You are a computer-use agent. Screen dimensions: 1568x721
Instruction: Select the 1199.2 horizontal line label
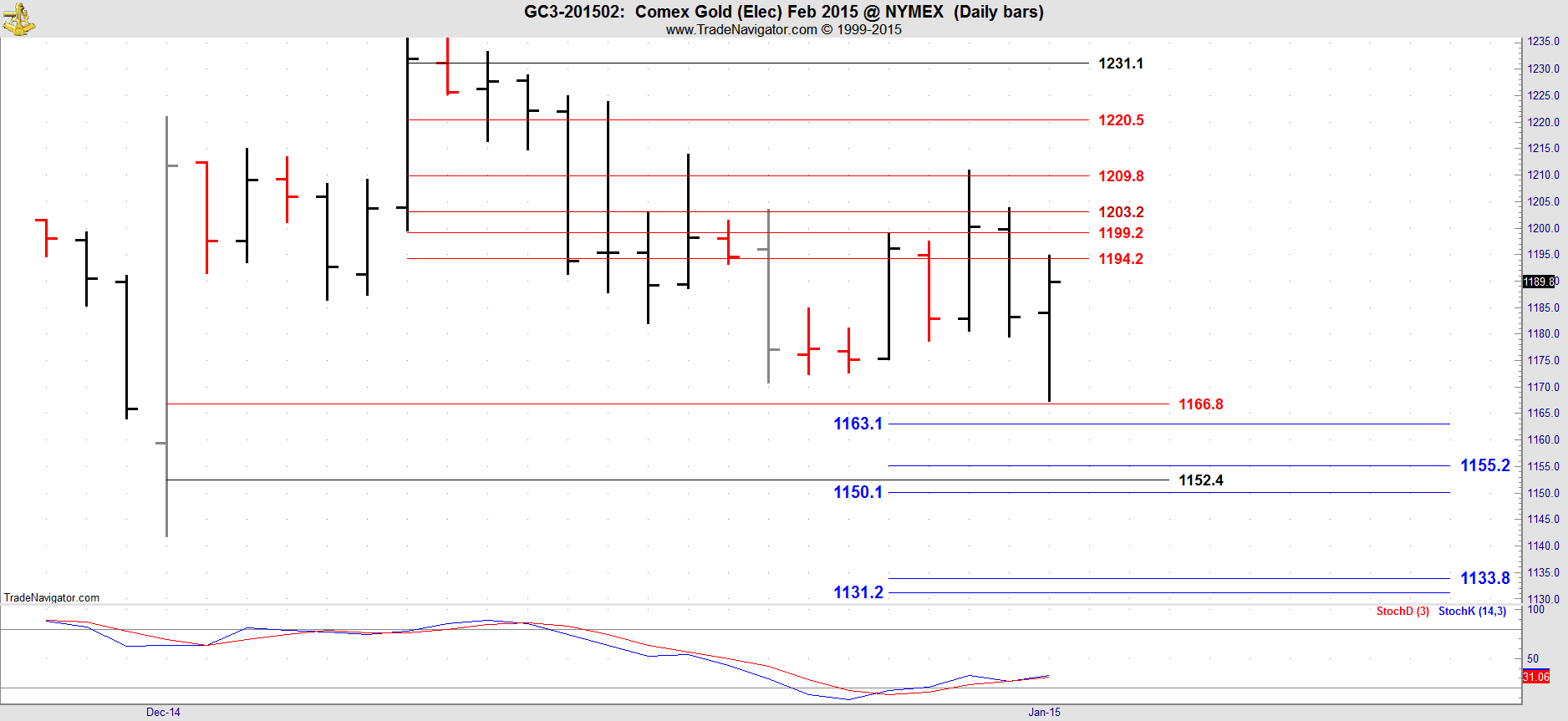[1120, 233]
